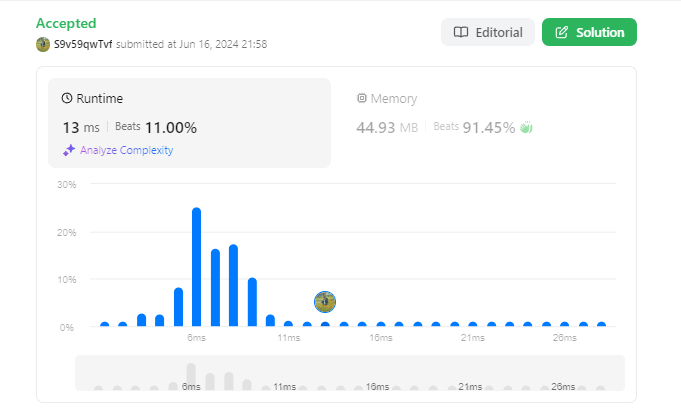Image resolution: width=681 pixels, height=416 pixels.
Task: Select the tallest bar near 6ms
Action: point(196,267)
